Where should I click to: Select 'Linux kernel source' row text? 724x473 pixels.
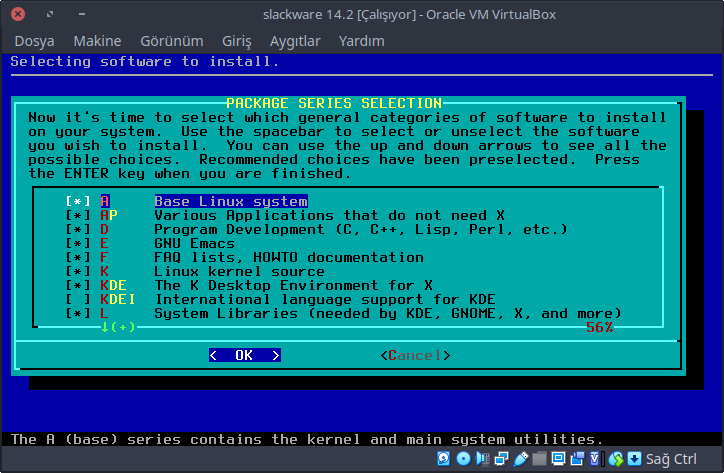click(x=239, y=272)
